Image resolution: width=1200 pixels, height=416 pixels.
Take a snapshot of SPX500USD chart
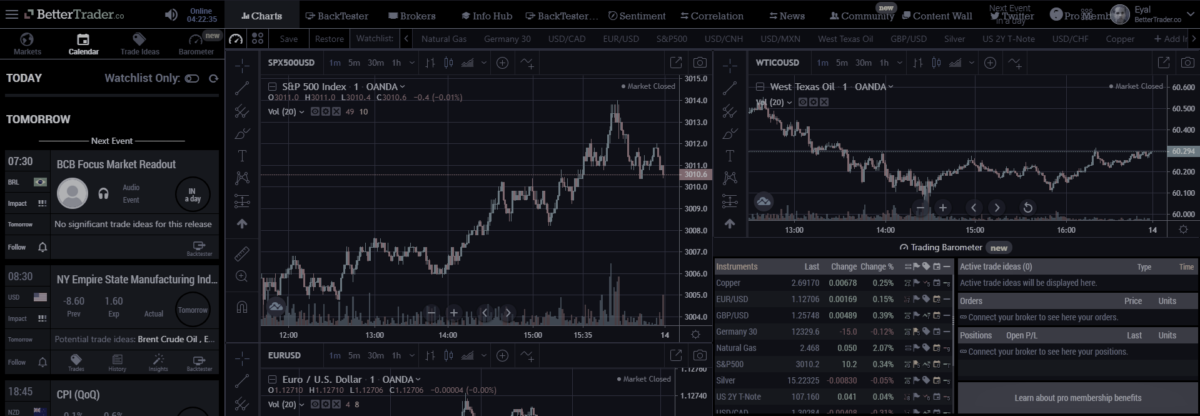(700, 62)
